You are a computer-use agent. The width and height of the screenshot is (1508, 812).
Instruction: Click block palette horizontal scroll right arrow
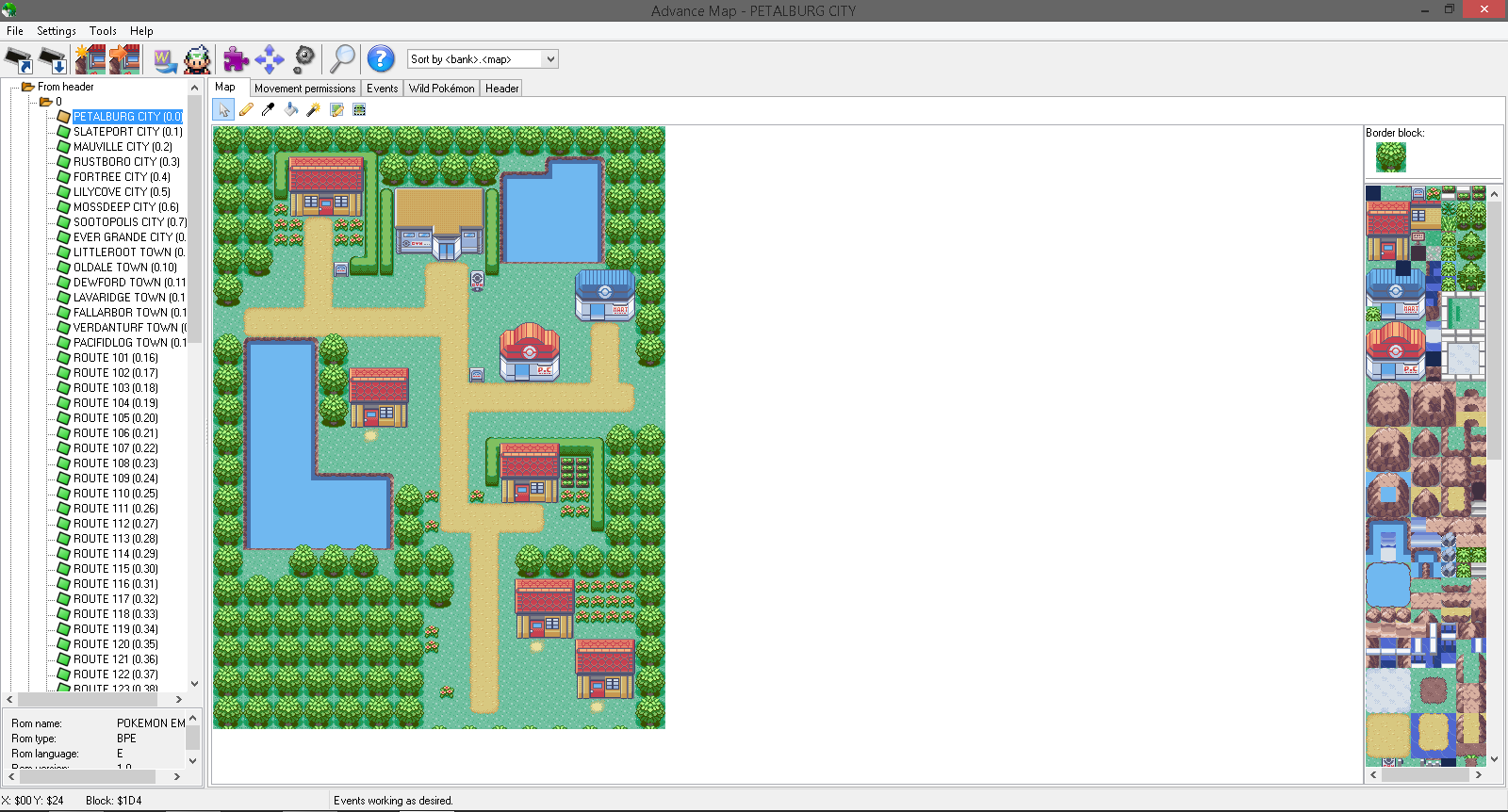(x=1479, y=775)
